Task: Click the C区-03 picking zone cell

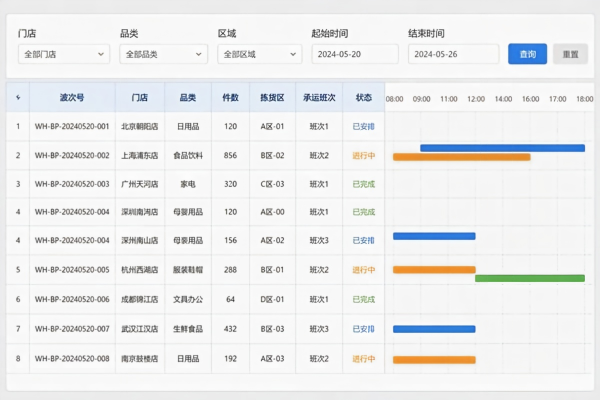Action: click(x=272, y=184)
